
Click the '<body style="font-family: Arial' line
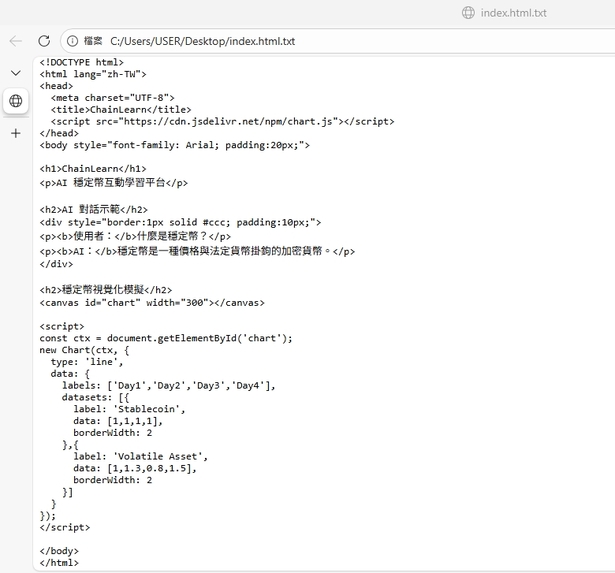coord(175,145)
